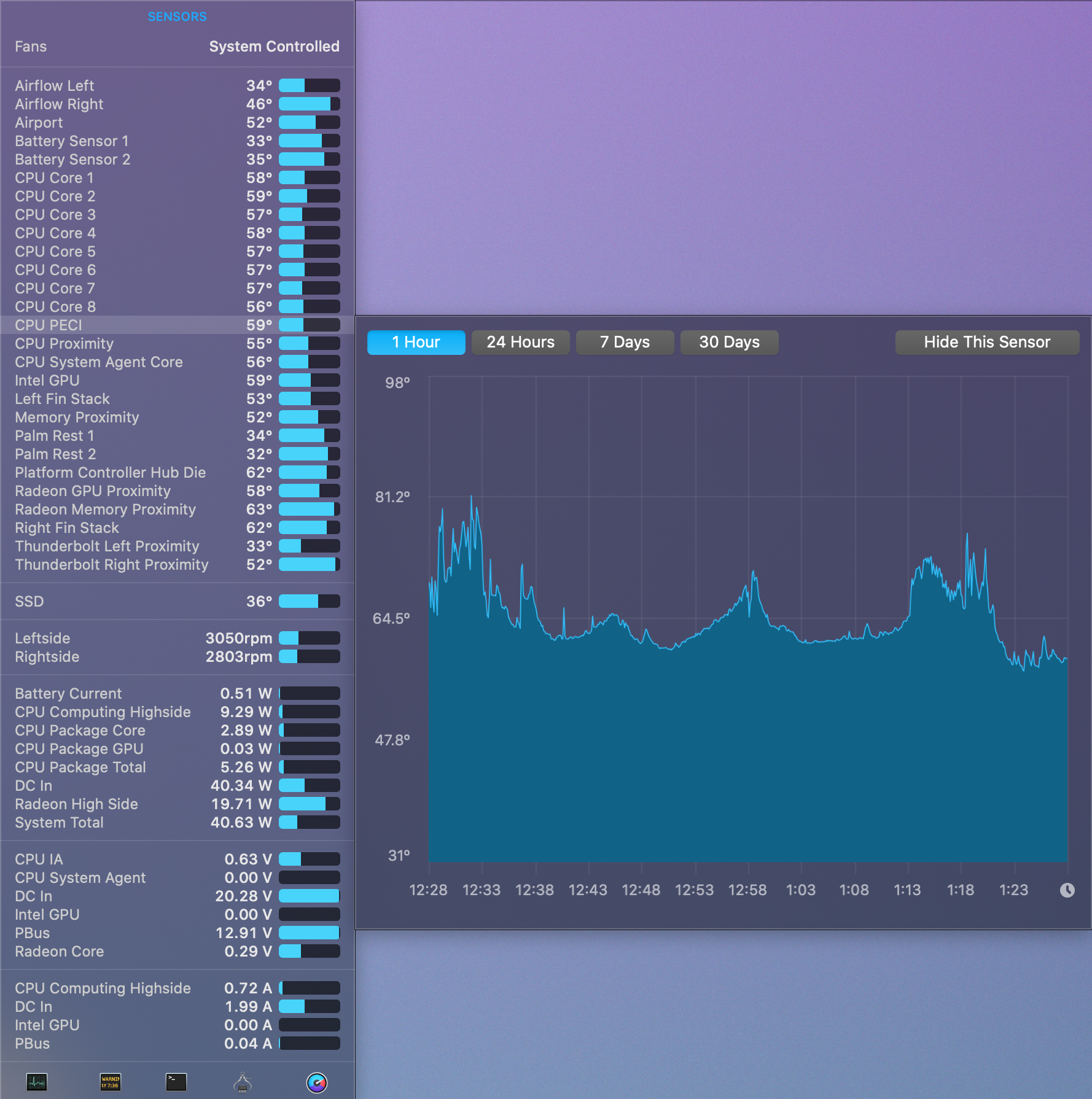This screenshot has height=1099, width=1092.
Task: Select the CPU System Agent 0.00 V row
Action: coord(177,877)
